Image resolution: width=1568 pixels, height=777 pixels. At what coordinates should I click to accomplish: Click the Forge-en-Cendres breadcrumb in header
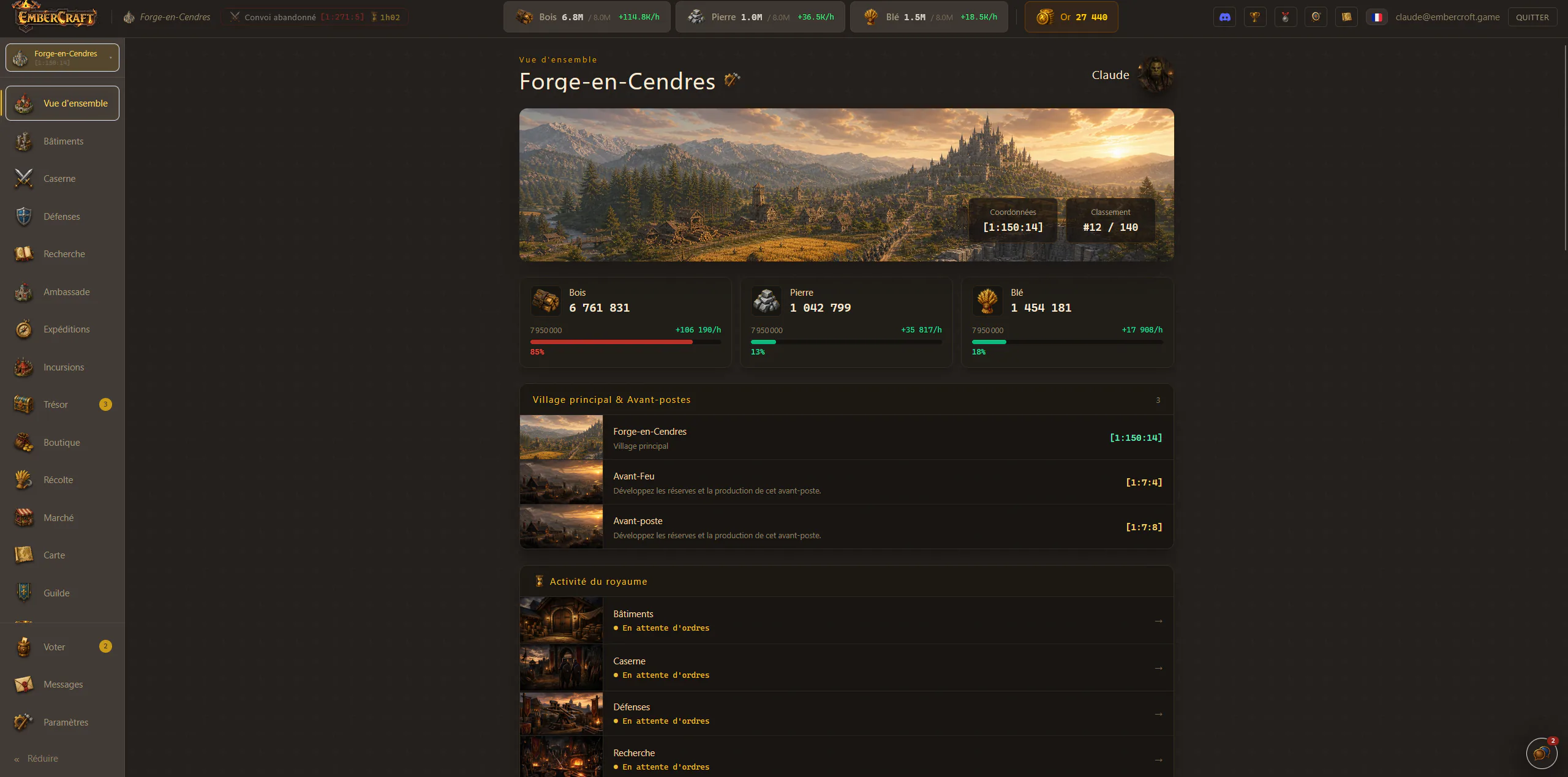[167, 17]
